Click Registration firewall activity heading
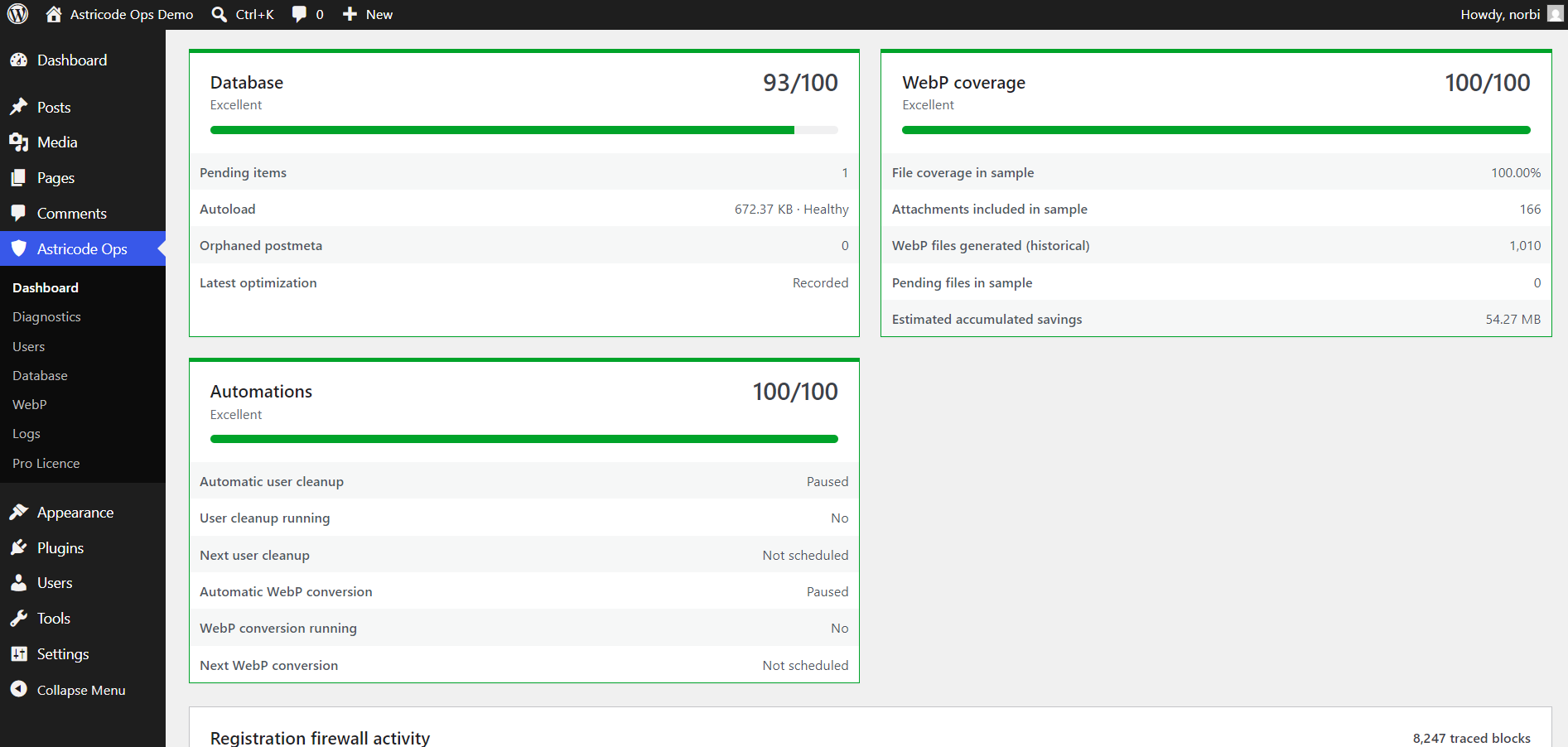This screenshot has height=747, width=1568. [320, 738]
